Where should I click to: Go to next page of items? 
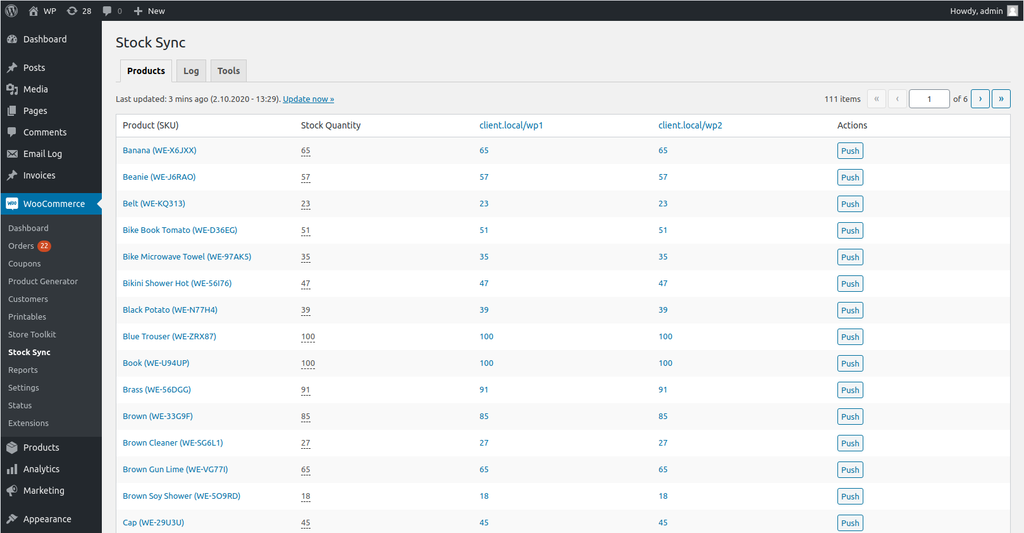[980, 99]
